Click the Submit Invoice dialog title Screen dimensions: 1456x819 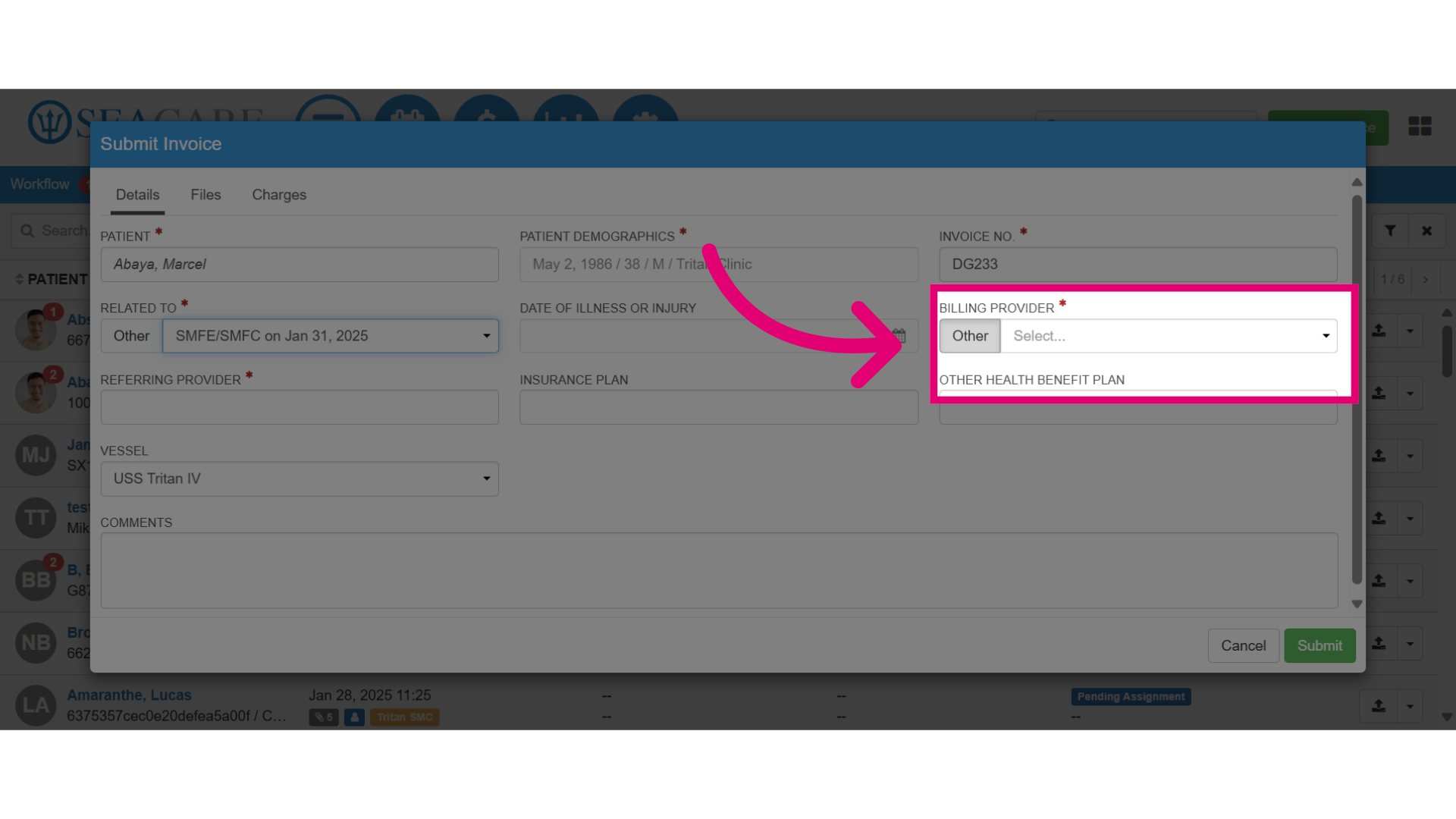161,144
